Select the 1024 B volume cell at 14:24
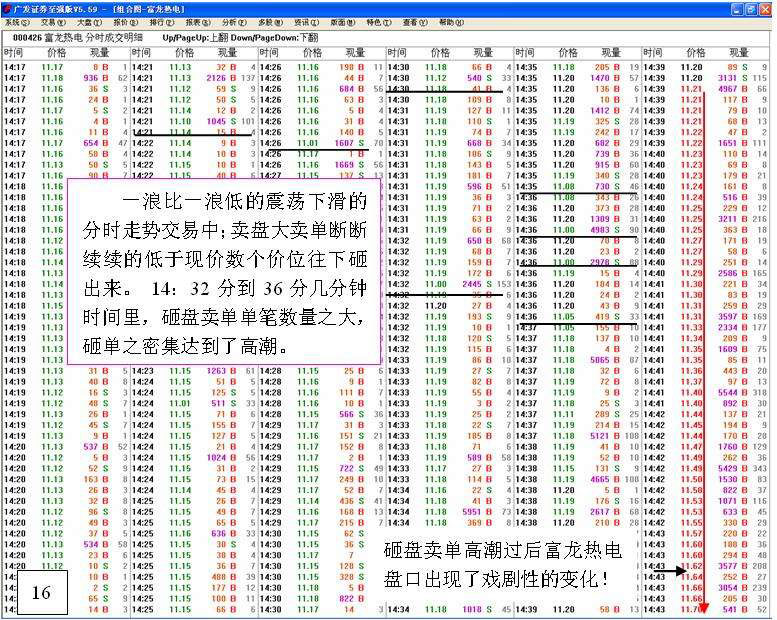The image size is (777, 620). click(x=221, y=457)
